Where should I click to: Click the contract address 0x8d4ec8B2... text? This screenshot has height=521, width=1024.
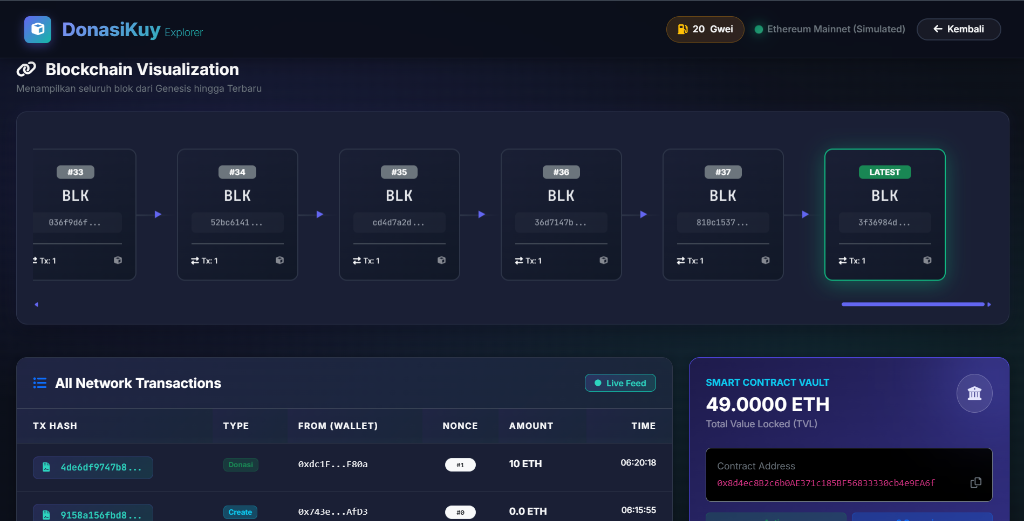point(826,483)
